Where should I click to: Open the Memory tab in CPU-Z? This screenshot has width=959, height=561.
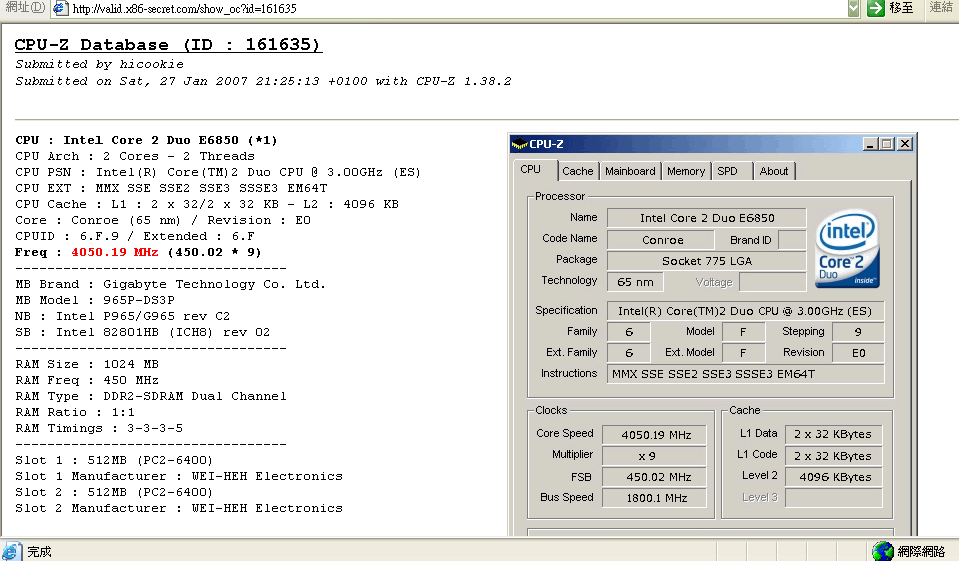tap(686, 171)
